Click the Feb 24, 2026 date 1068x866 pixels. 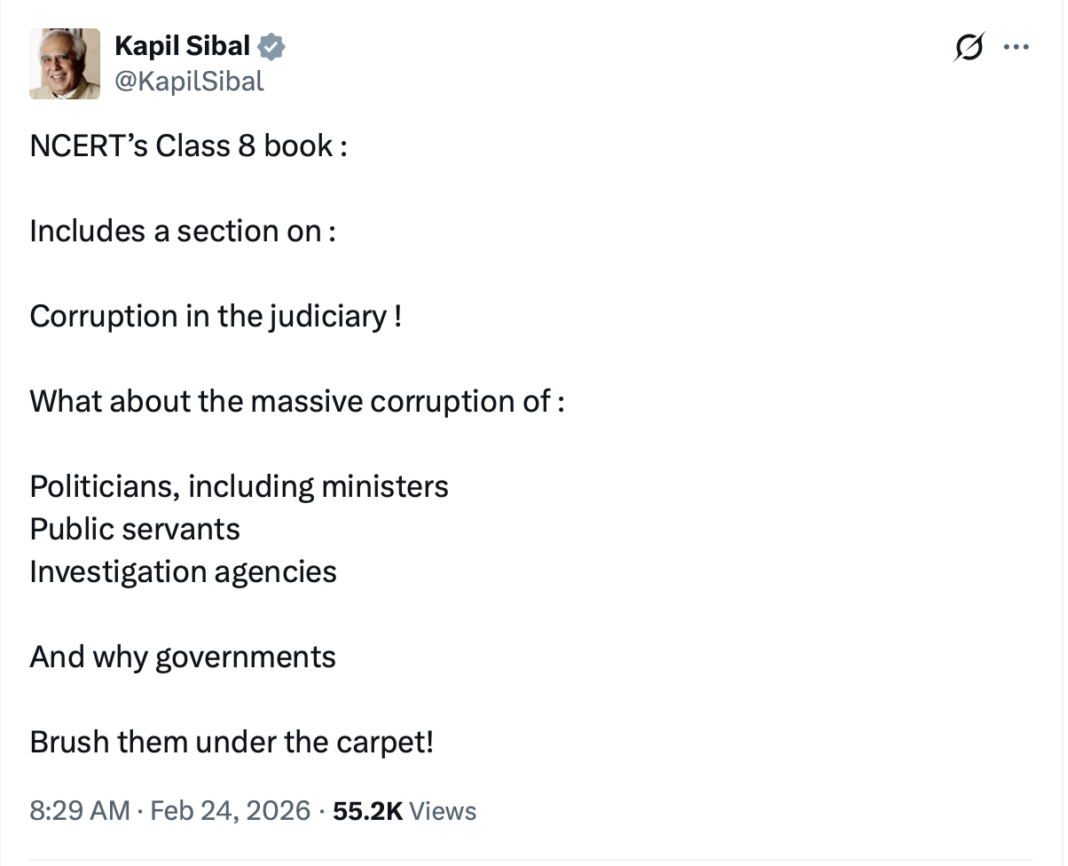coord(230,810)
